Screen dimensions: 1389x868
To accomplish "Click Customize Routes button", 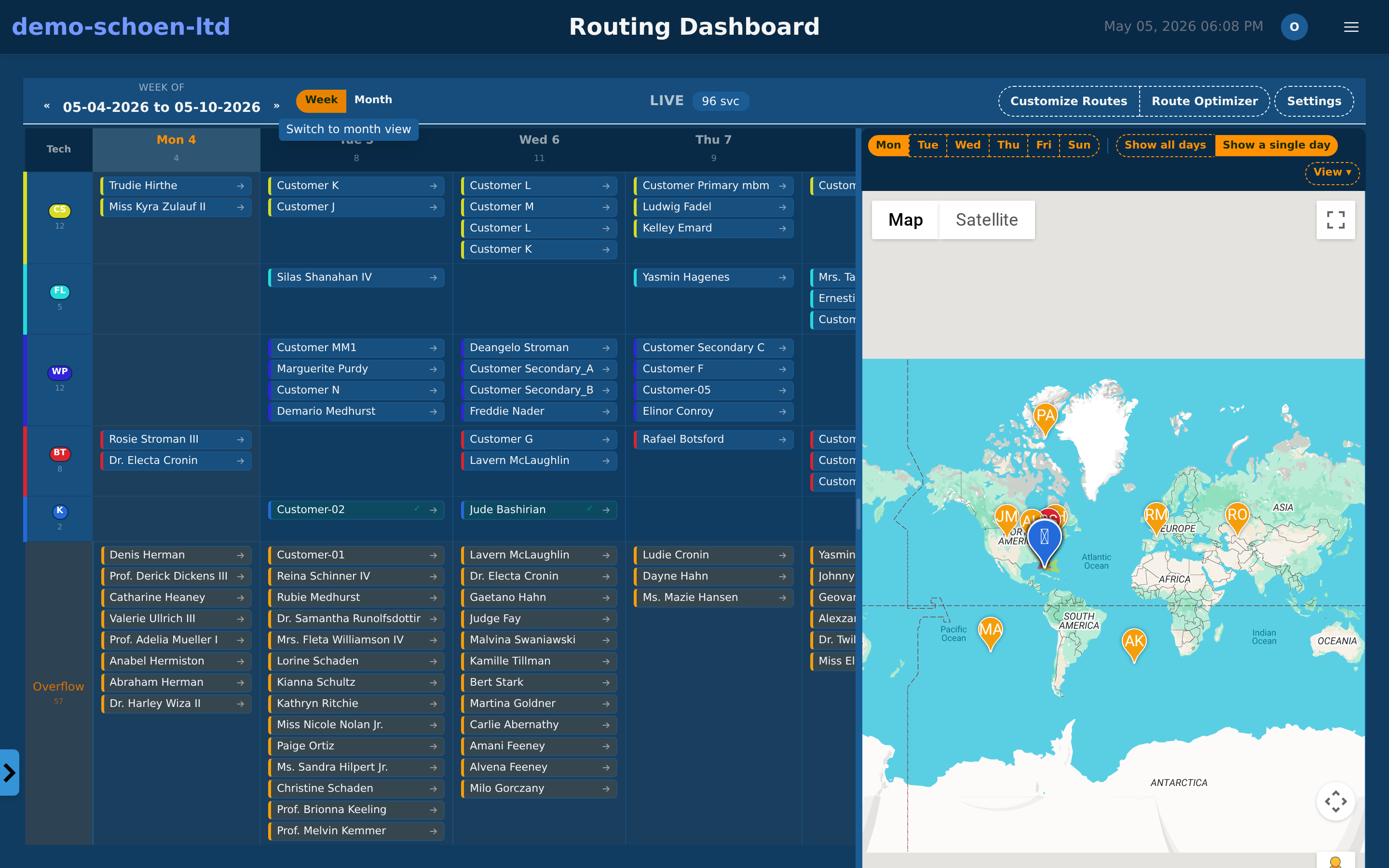I will [x=1069, y=101].
